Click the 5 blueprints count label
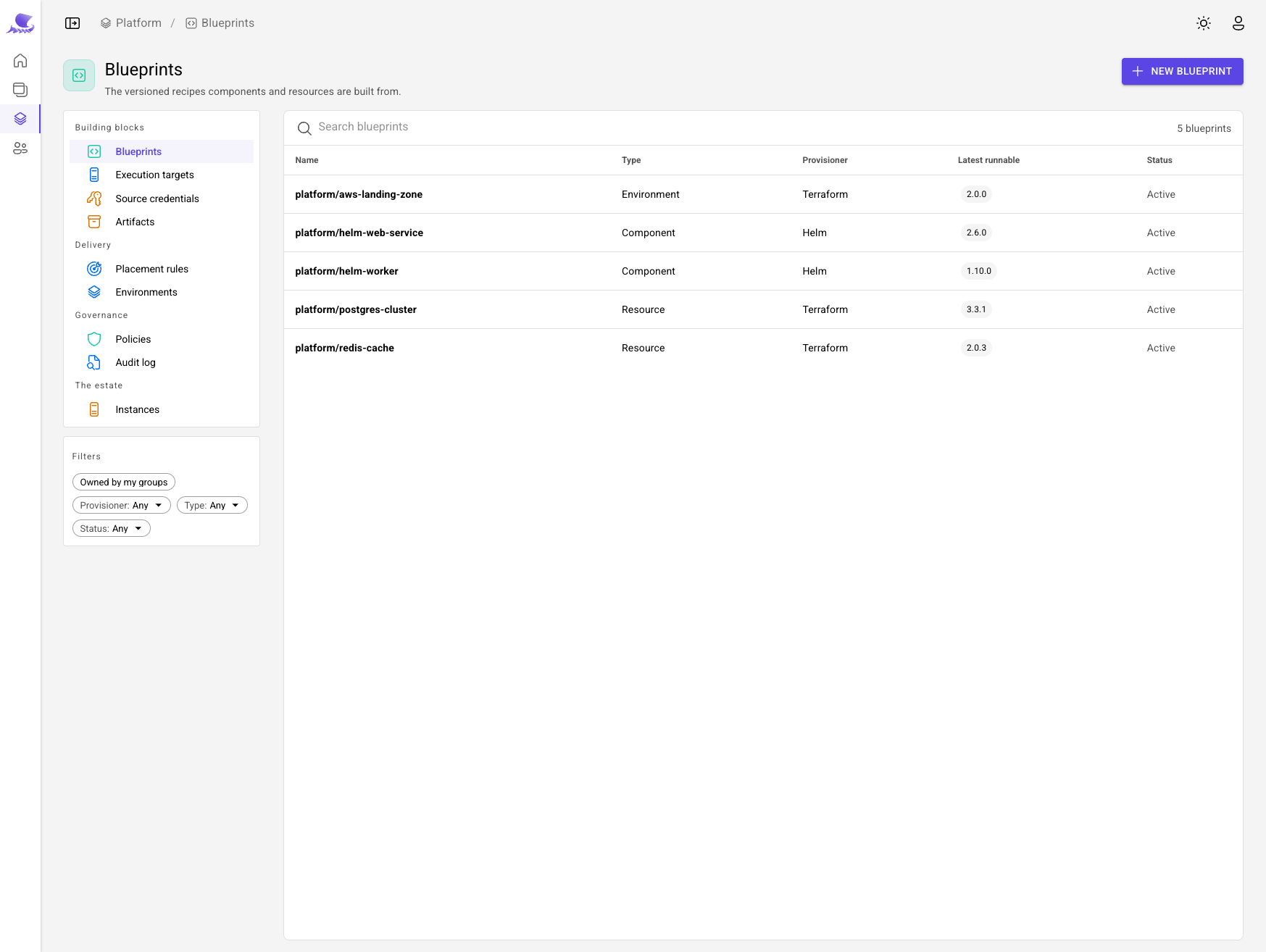This screenshot has width=1266, height=952. 1204,128
